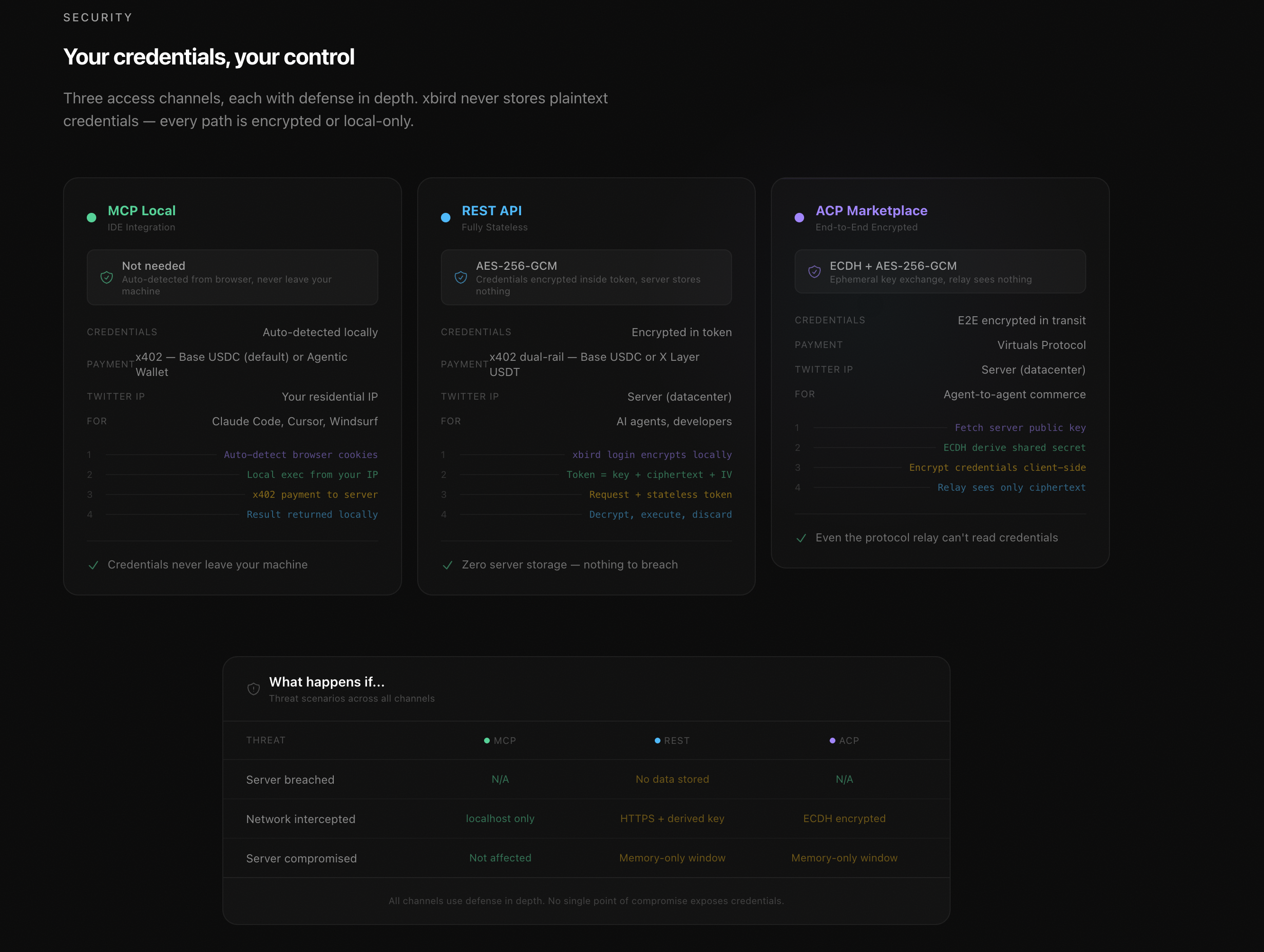
Task: Click step 'Result returned locally'
Action: (x=312, y=515)
